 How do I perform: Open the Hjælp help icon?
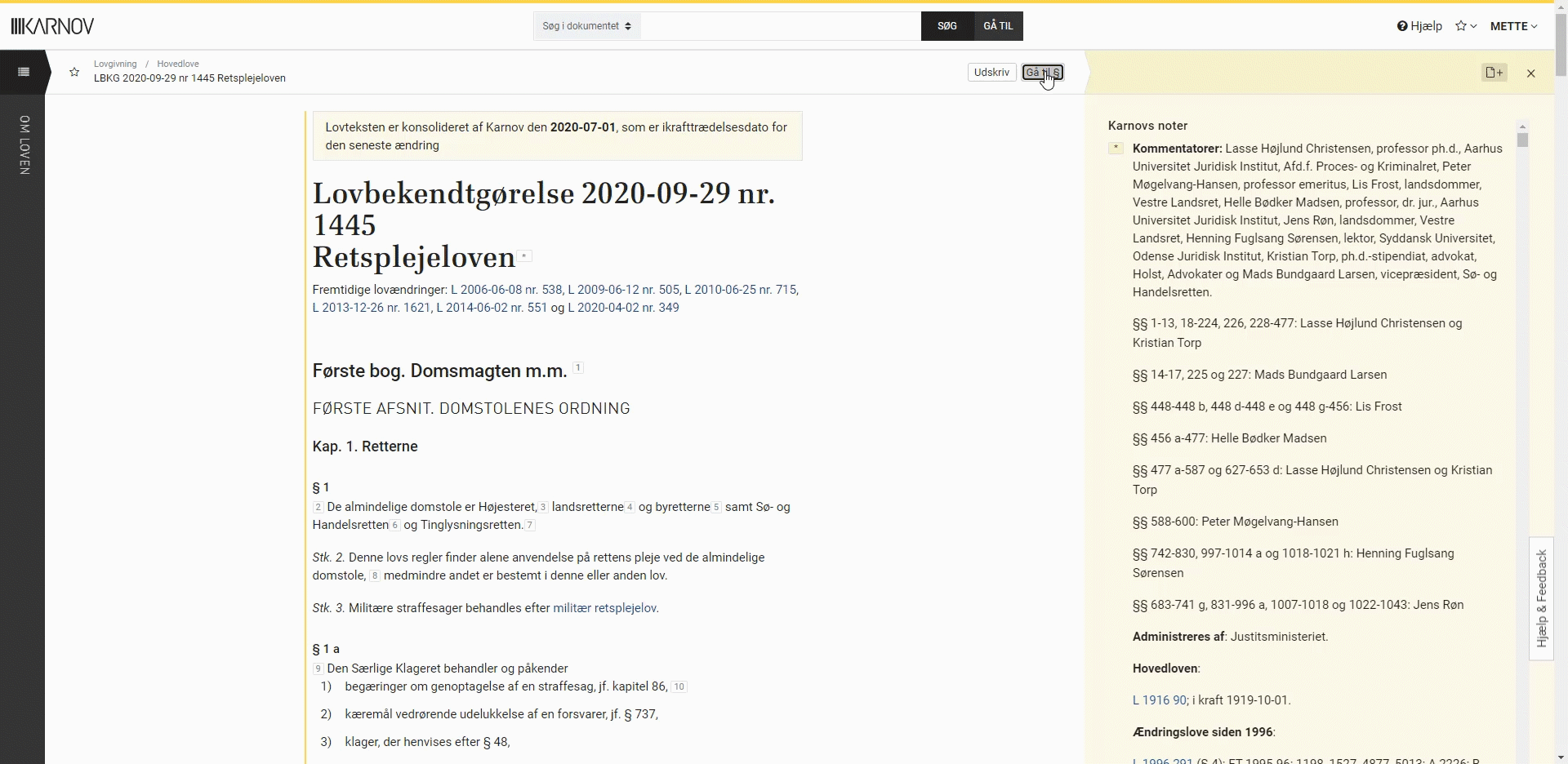[1419, 26]
